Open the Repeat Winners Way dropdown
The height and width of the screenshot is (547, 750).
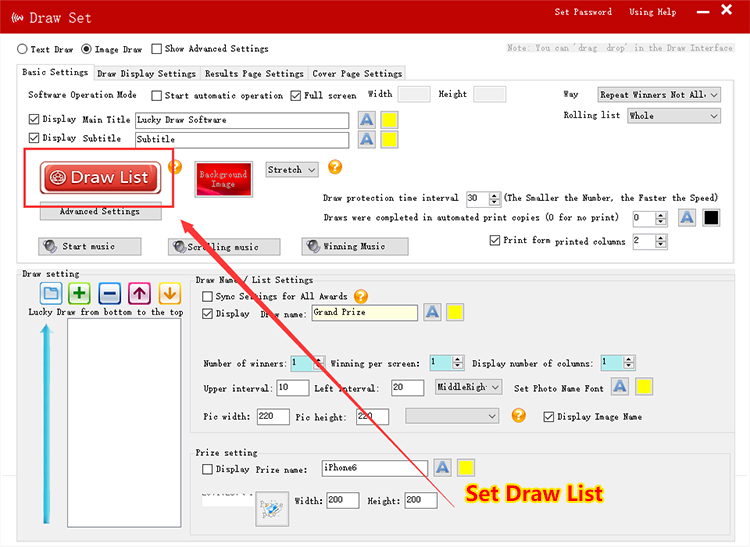pyautogui.click(x=658, y=94)
